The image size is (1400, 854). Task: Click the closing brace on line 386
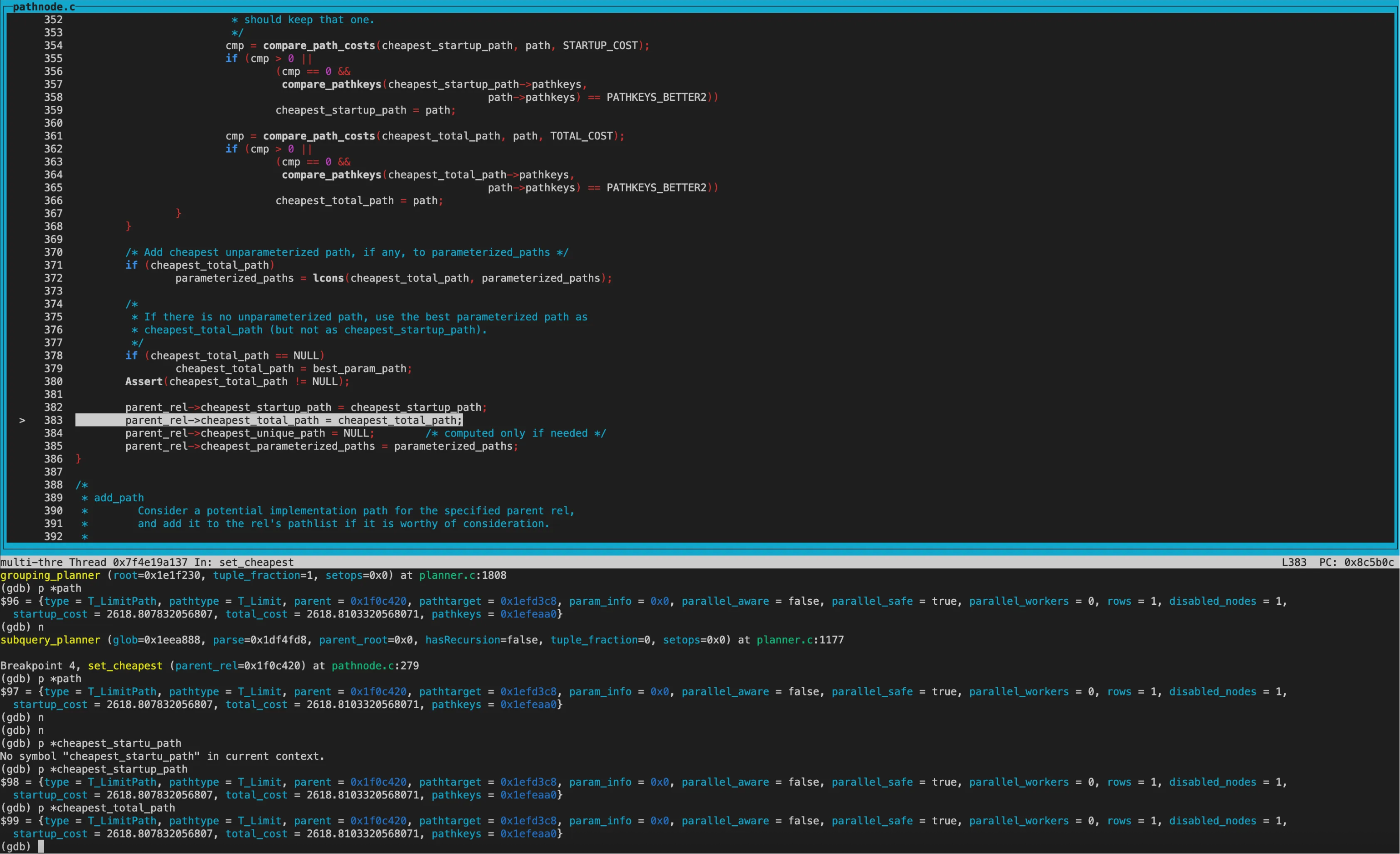coord(78,459)
